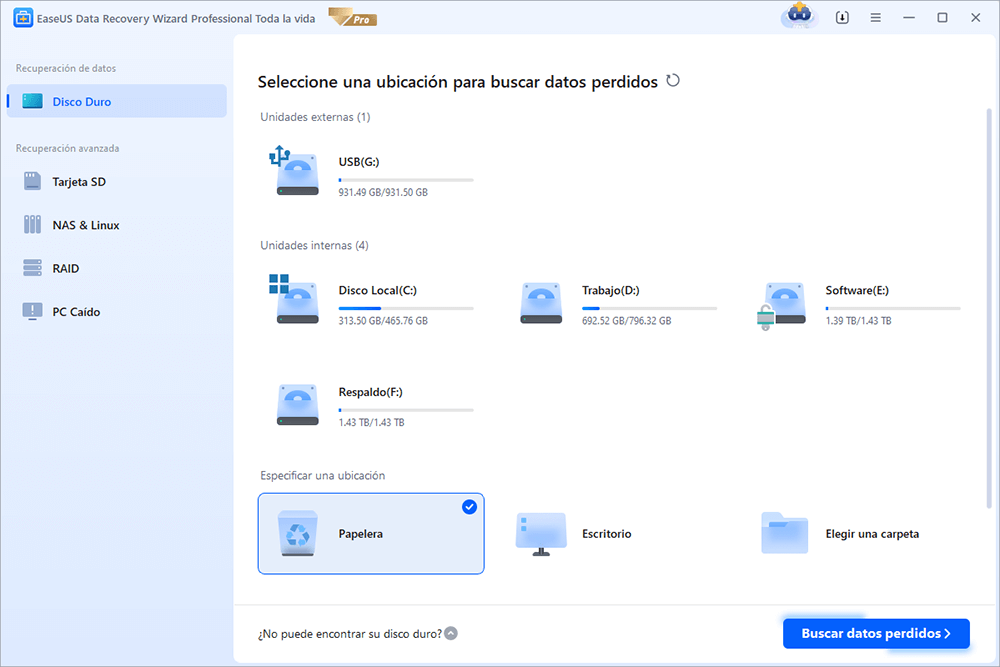Click 931.49 GB/931.50 GB size text

(383, 192)
